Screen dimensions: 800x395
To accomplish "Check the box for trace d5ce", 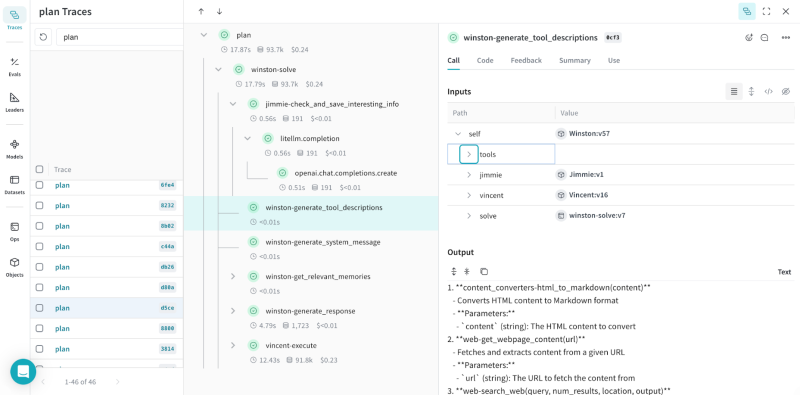I will pyautogui.click(x=39, y=308).
